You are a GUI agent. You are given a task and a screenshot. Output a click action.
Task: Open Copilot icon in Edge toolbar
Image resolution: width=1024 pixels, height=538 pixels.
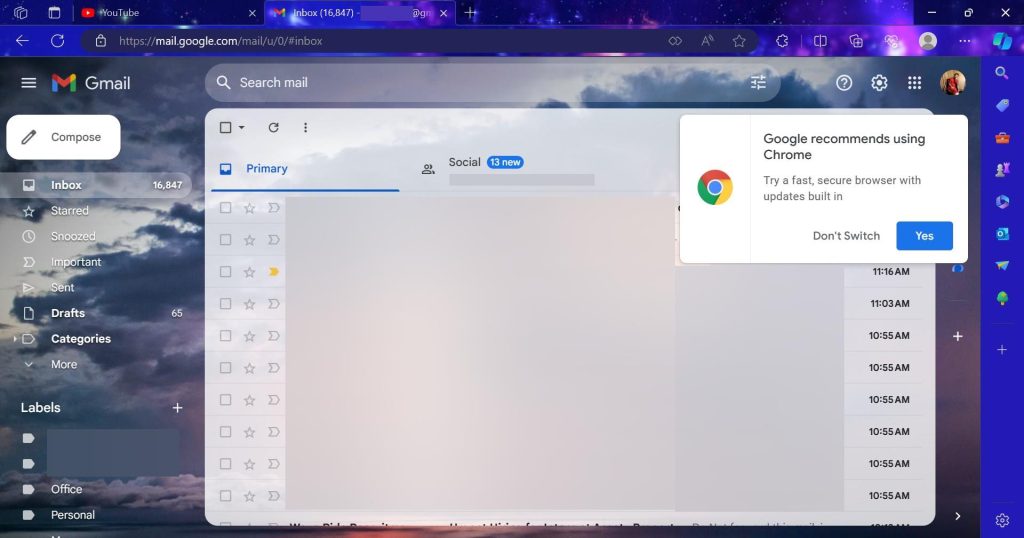click(x=1002, y=40)
